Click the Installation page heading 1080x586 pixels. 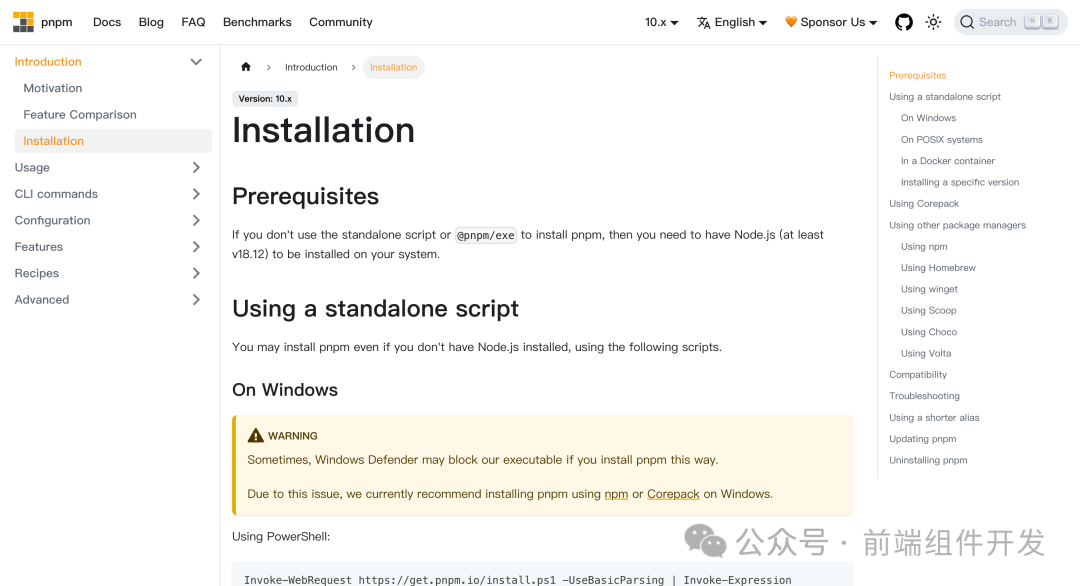[323, 130]
